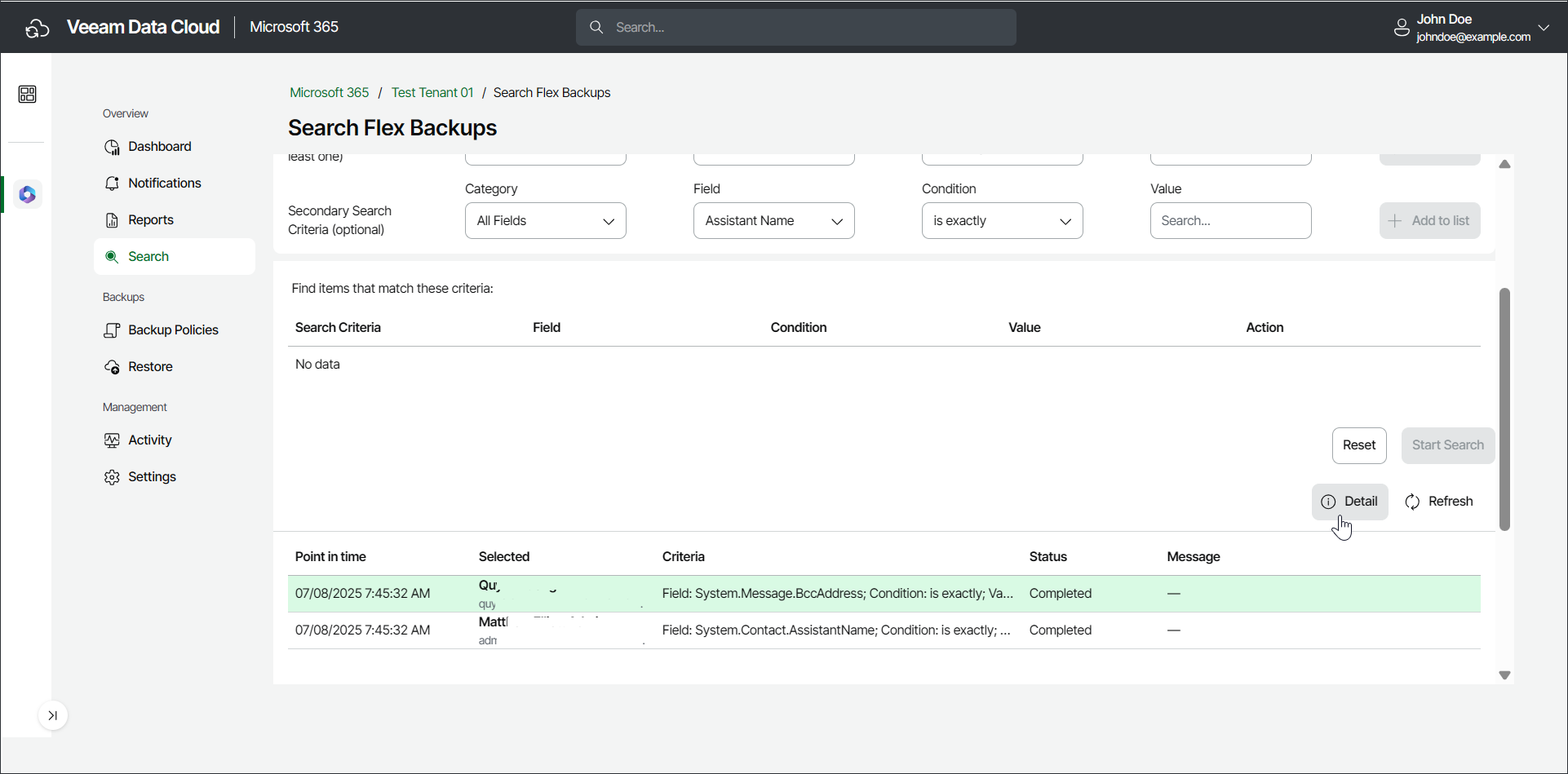Click the green Search icon in sidebar
This screenshot has width=1568, height=774.
pyautogui.click(x=112, y=257)
